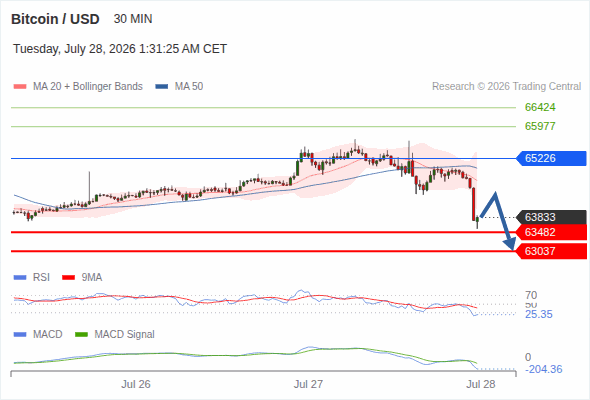
Task: Click the MACD Signal legend label
Action: pyautogui.click(x=125, y=335)
